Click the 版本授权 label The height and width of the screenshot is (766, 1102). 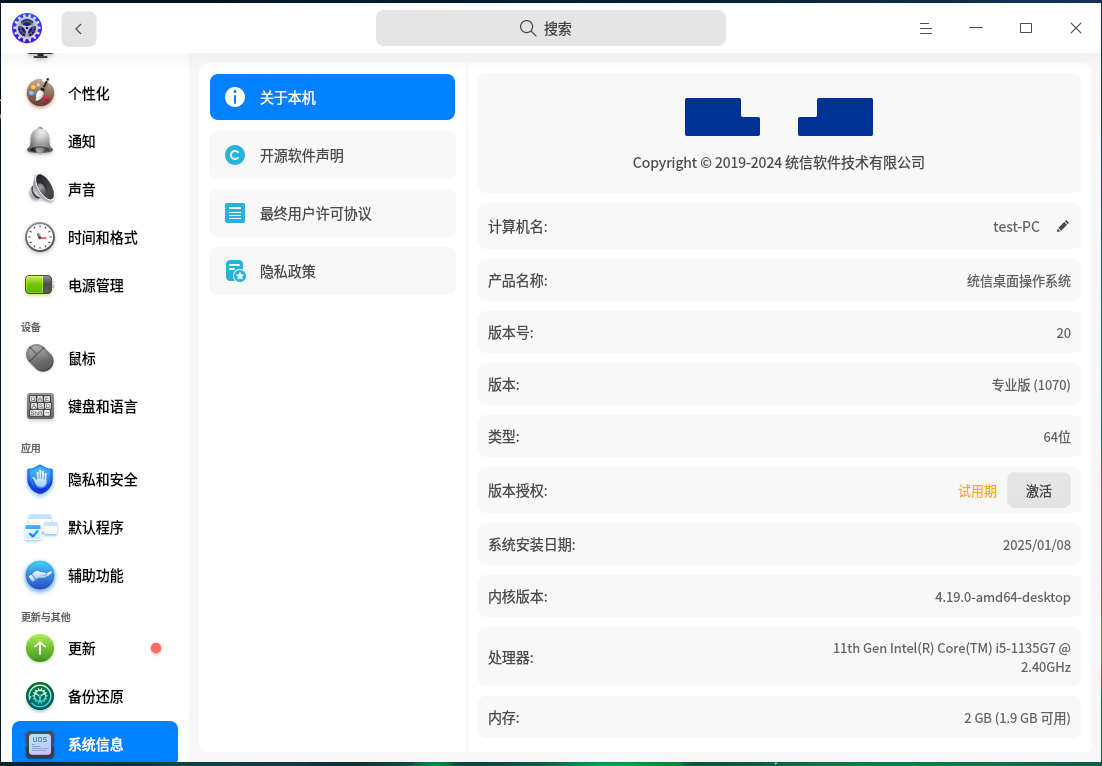[x=517, y=491]
